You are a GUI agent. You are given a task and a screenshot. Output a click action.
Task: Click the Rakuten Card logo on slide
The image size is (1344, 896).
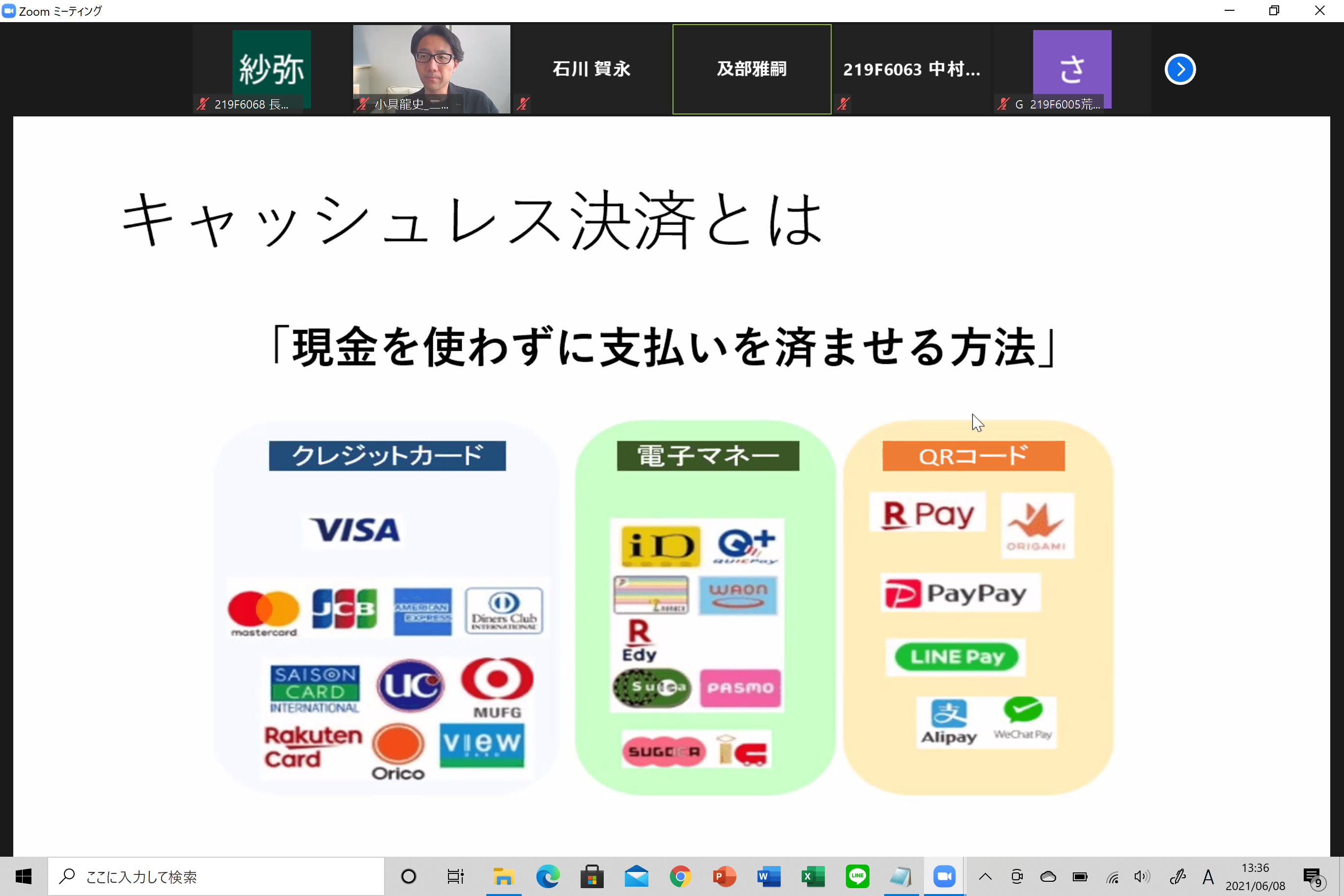[x=313, y=747]
